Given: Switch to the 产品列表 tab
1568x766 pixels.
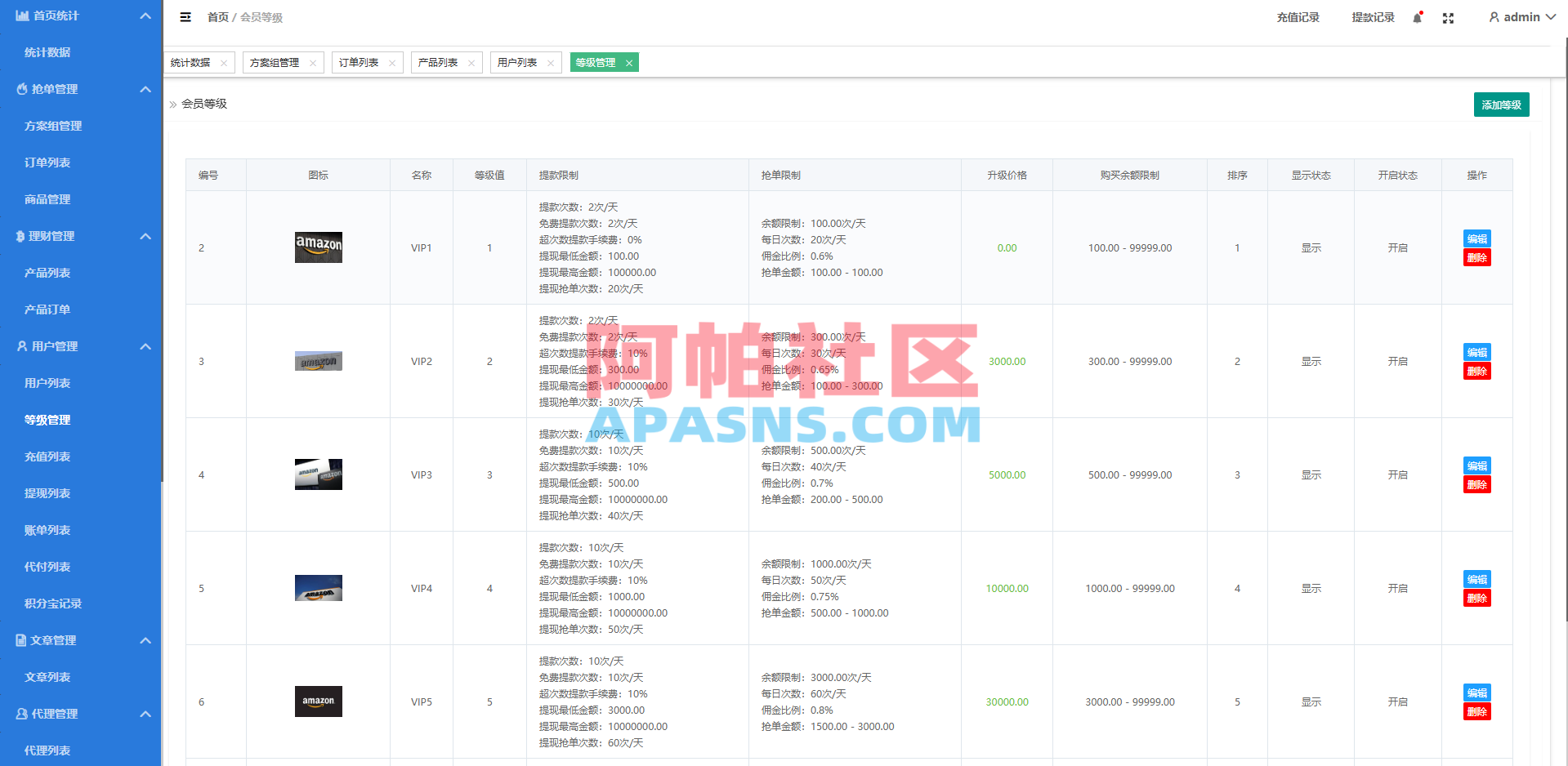Looking at the screenshot, I should click(439, 62).
